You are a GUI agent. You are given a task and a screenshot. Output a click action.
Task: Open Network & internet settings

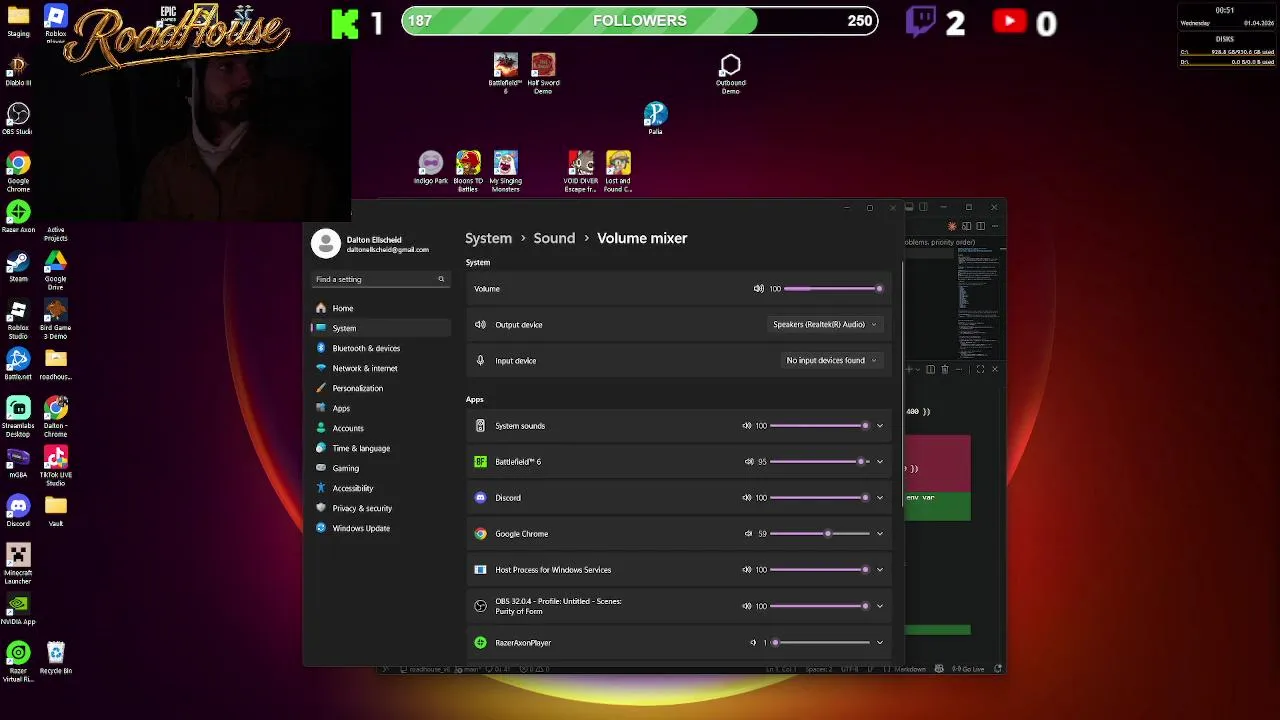[x=381, y=368]
